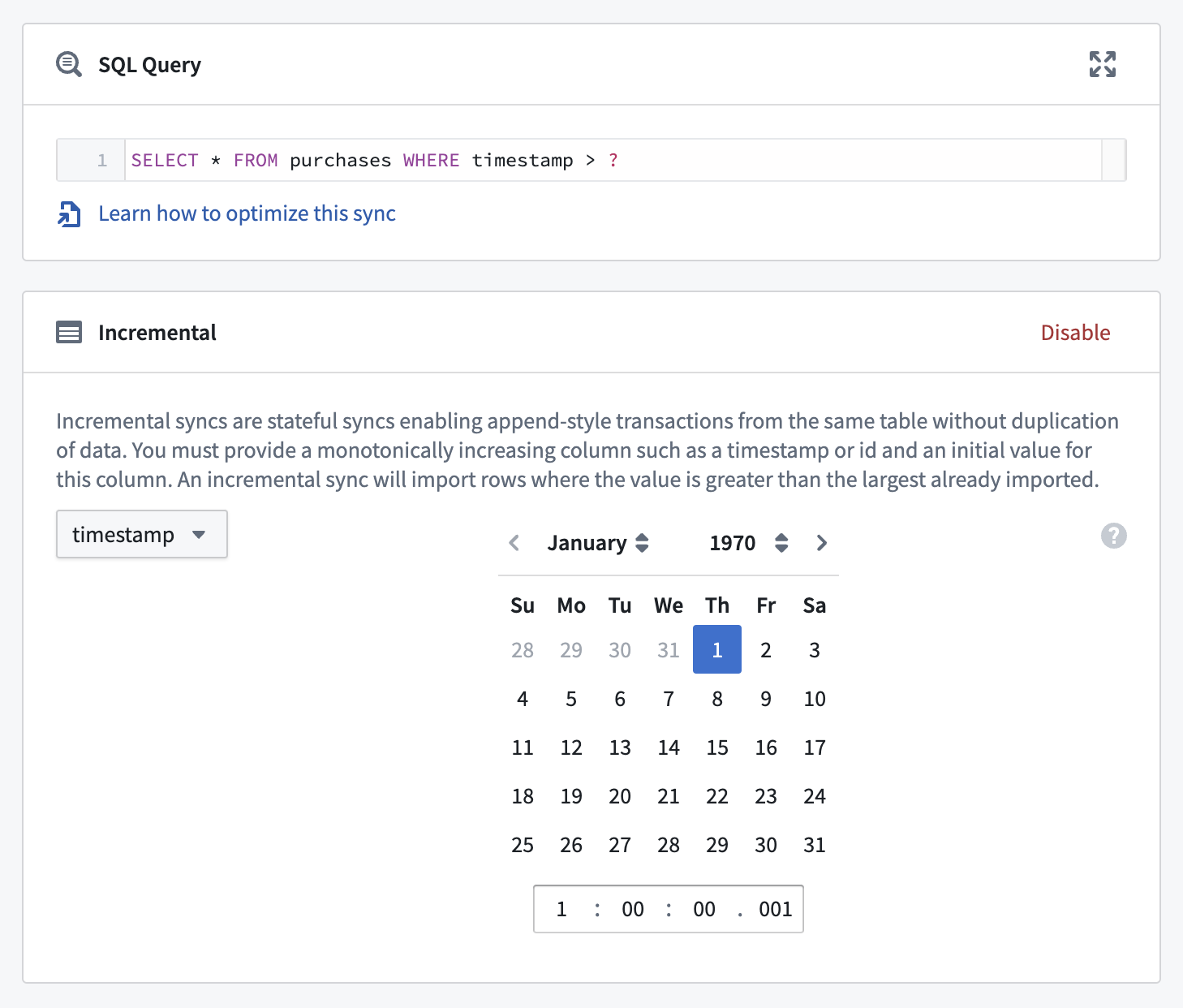Open Learn how to optimize this sync
Image resolution: width=1183 pixels, height=1008 pixels.
(247, 213)
